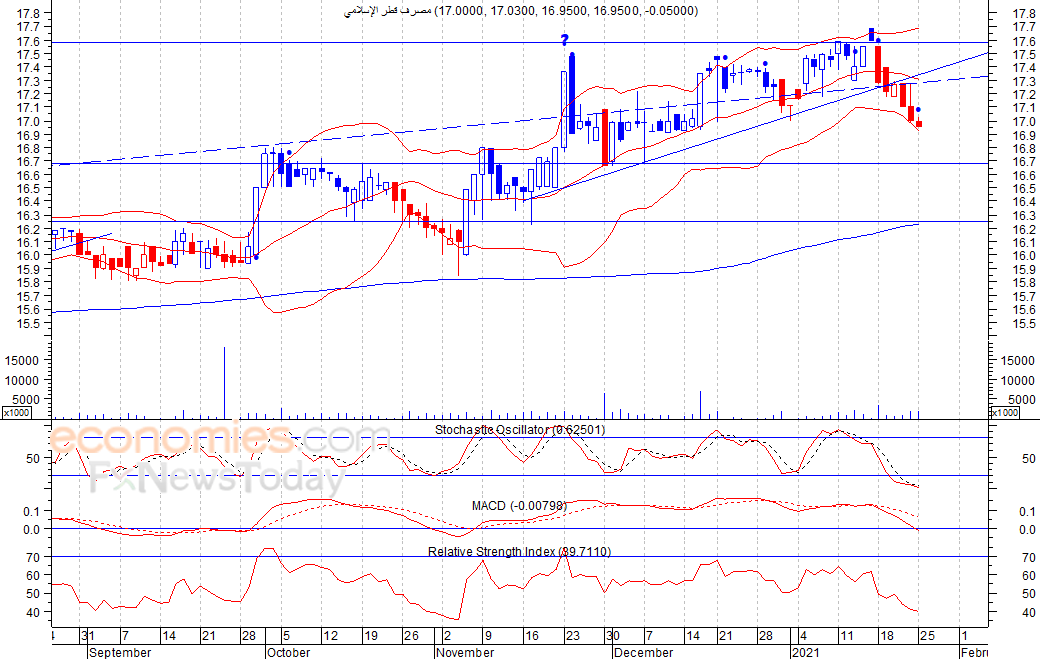Click the December month label
The width and height of the screenshot is (1040, 659).
(x=643, y=652)
